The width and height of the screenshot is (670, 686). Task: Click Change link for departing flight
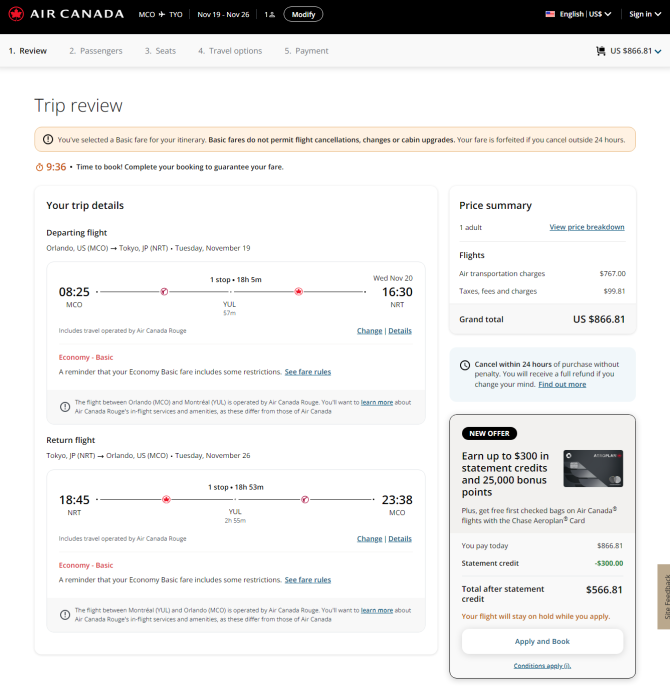click(x=369, y=331)
